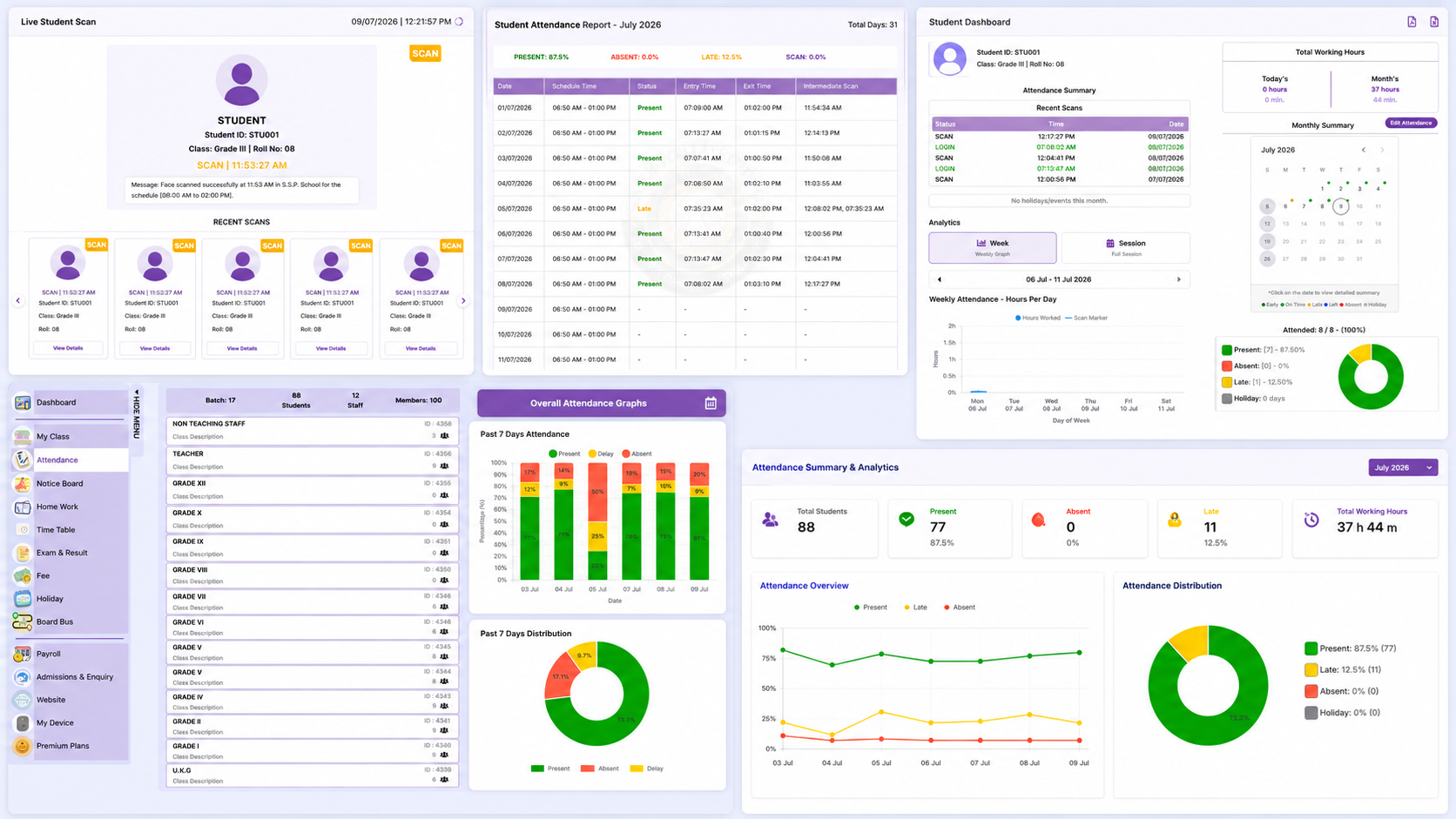Toggle Absent series in Attendance Overview legend
Viewport: 1456px width, 819px height.
(x=960, y=607)
